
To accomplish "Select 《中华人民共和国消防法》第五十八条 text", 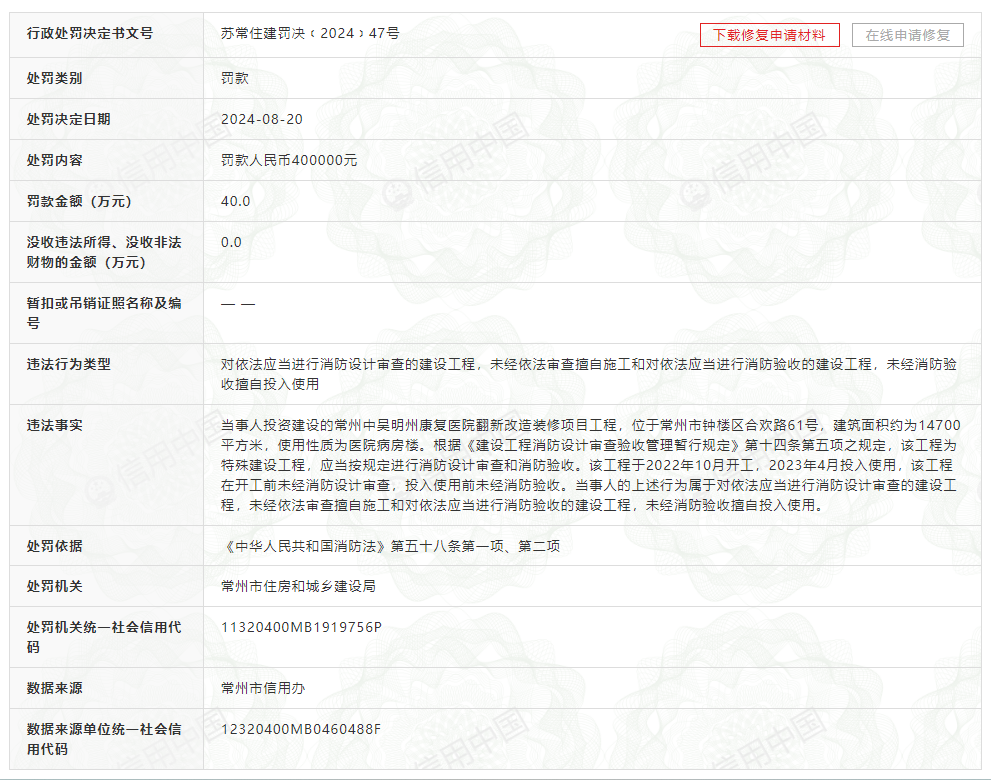I will [390, 546].
